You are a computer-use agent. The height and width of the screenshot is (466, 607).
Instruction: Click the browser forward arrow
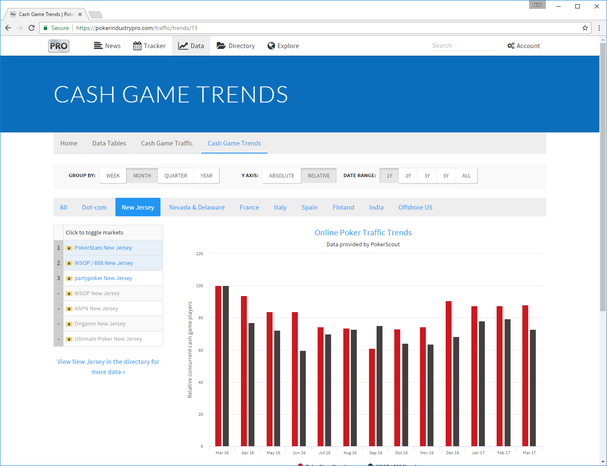[20, 28]
